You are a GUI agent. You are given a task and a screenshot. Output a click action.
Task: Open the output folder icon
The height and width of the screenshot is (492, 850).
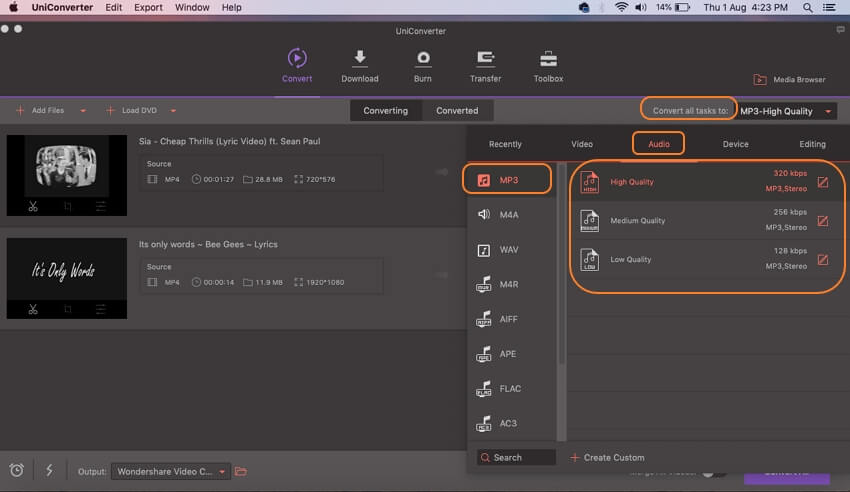pyautogui.click(x=241, y=471)
